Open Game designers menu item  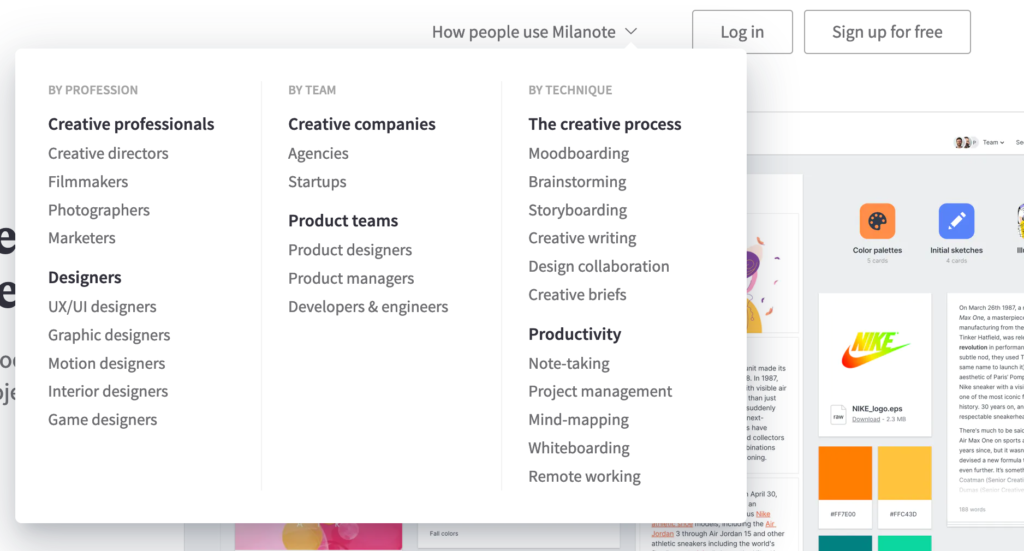point(103,420)
